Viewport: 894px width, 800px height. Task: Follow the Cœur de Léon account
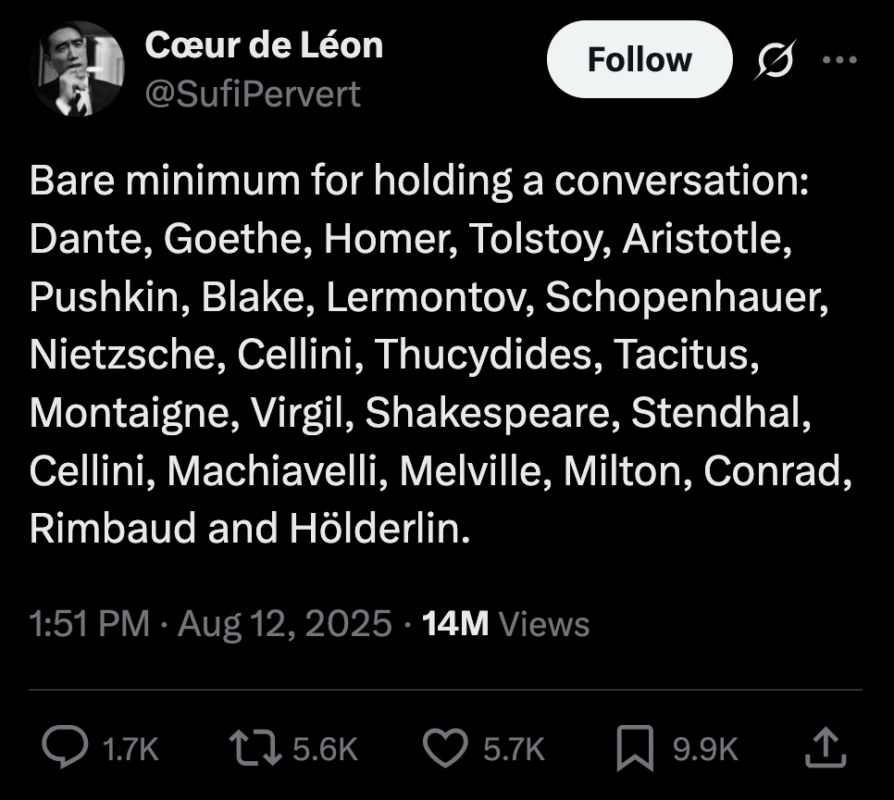(639, 61)
